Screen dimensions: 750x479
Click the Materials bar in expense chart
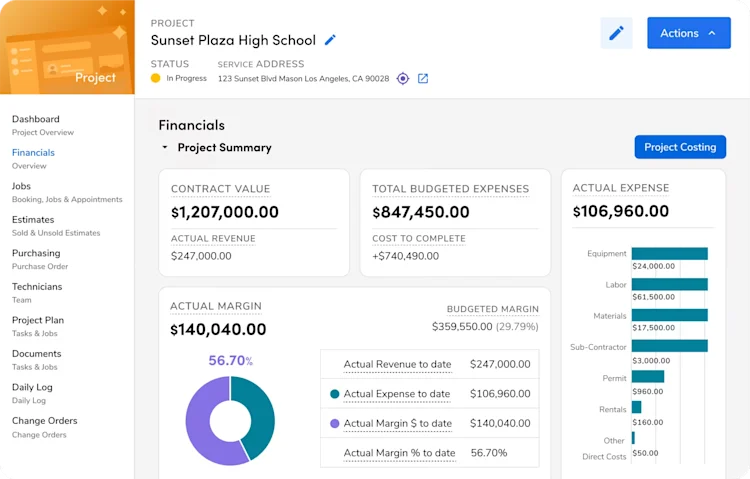coord(670,315)
